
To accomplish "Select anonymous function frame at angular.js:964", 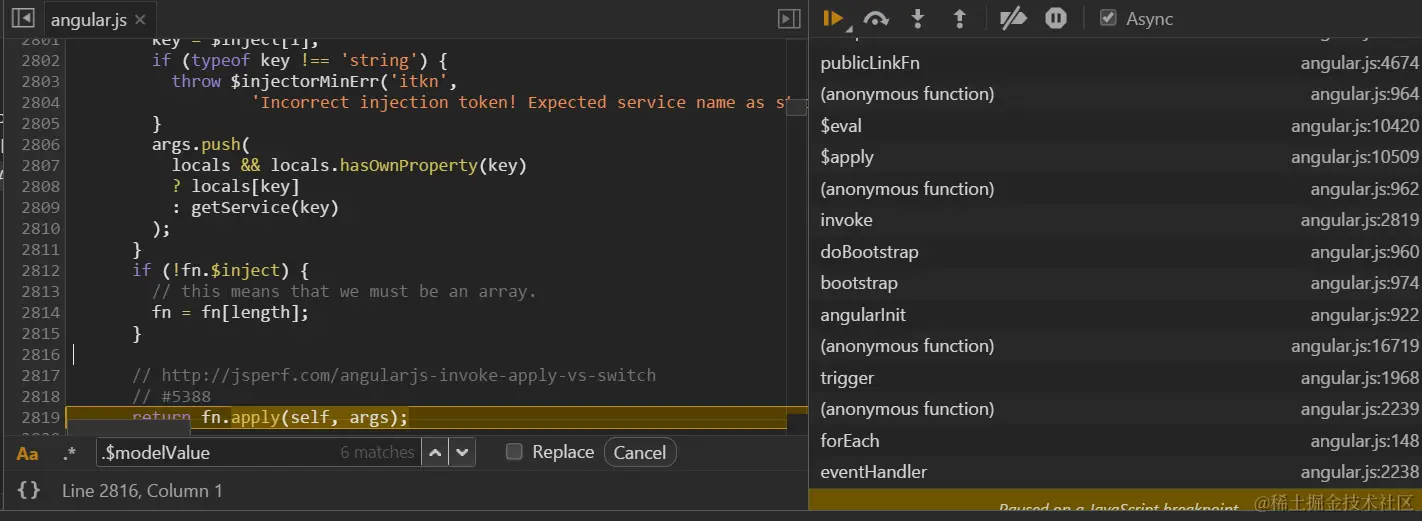I will click(x=1115, y=94).
